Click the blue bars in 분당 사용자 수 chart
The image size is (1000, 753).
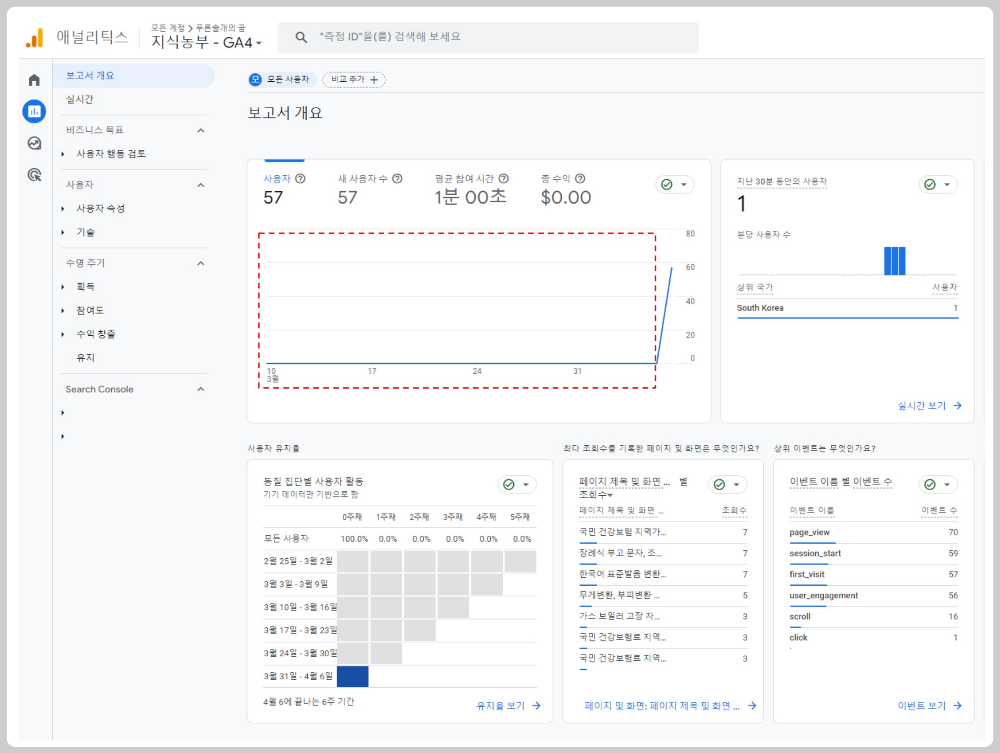(x=895, y=261)
